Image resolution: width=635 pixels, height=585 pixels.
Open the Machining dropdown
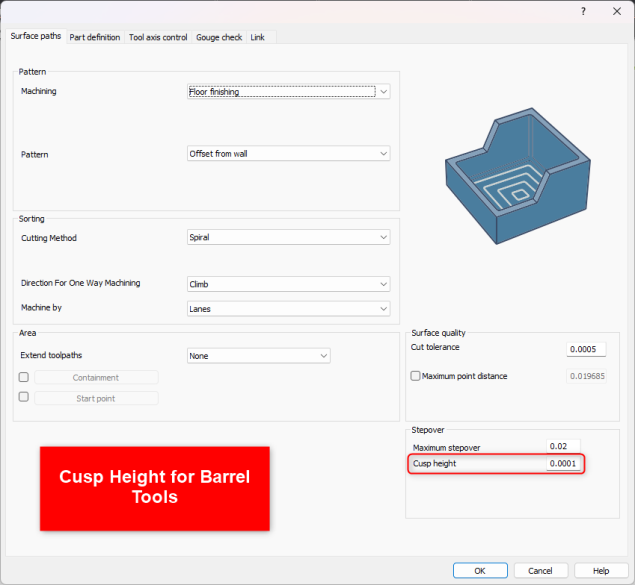[288, 92]
